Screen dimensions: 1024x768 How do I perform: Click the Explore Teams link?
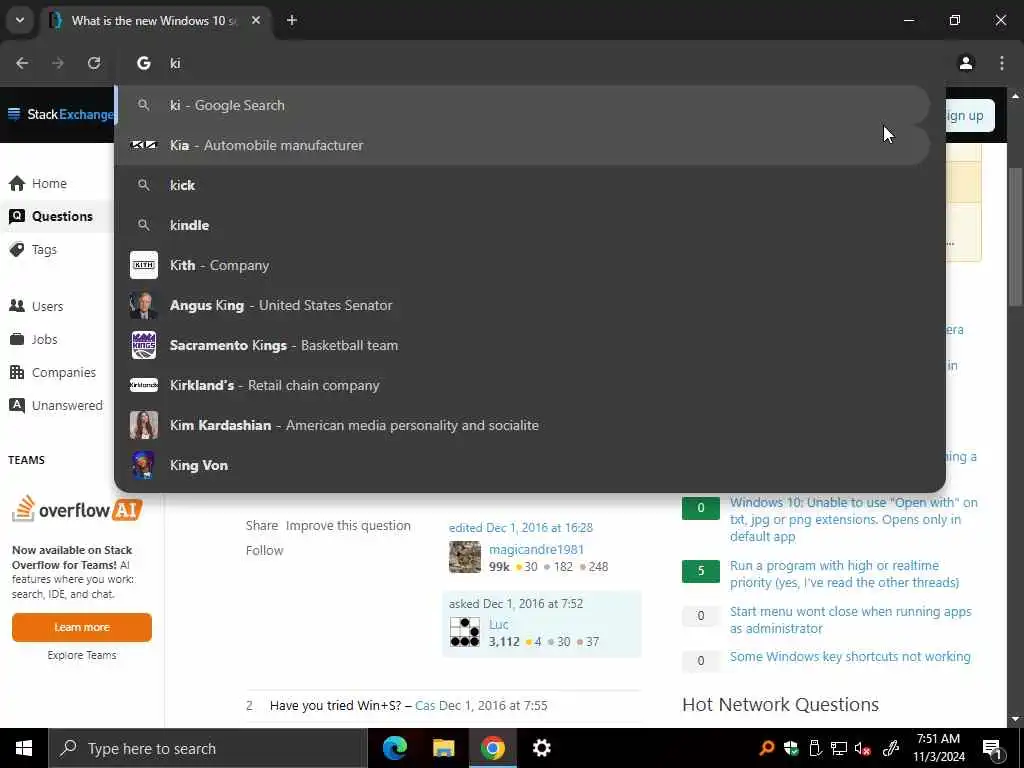pyautogui.click(x=82, y=655)
